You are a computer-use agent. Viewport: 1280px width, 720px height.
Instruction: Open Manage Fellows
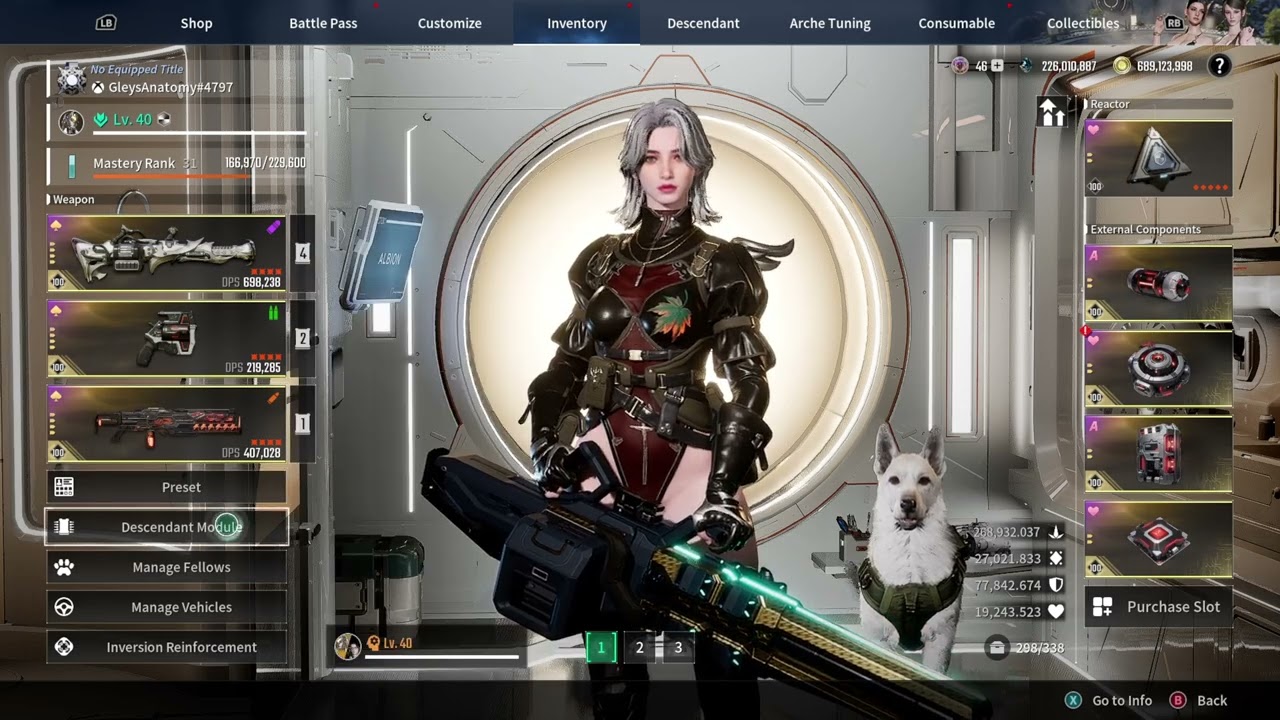click(x=166, y=567)
